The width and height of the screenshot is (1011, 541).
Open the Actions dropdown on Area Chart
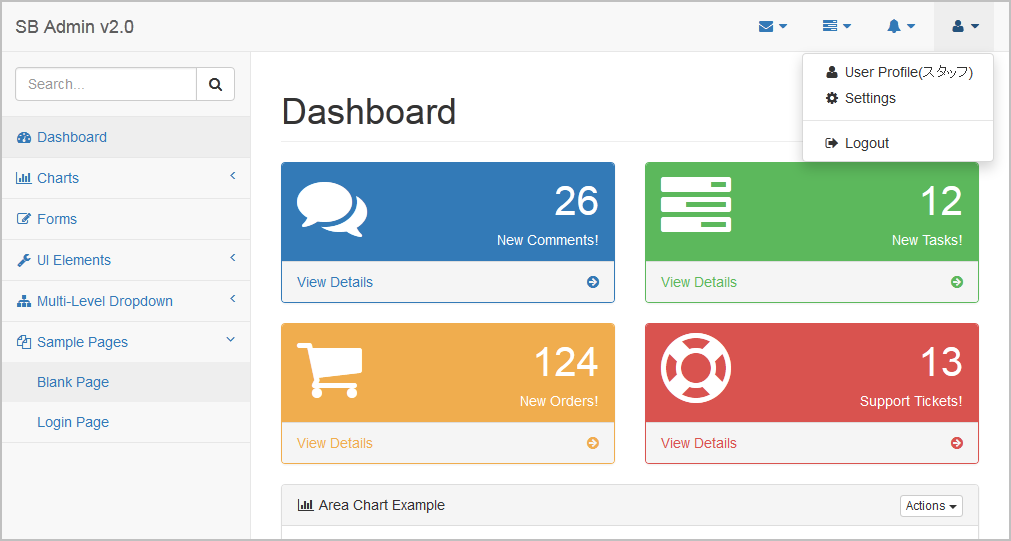[931, 506]
